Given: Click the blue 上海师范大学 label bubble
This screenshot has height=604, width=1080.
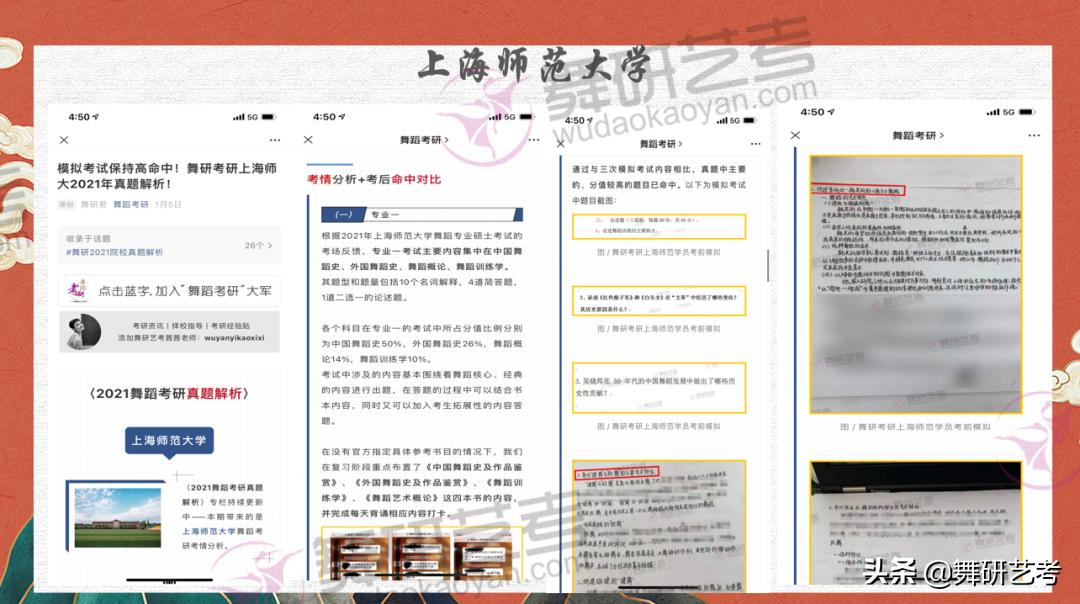Looking at the screenshot, I should [x=169, y=441].
